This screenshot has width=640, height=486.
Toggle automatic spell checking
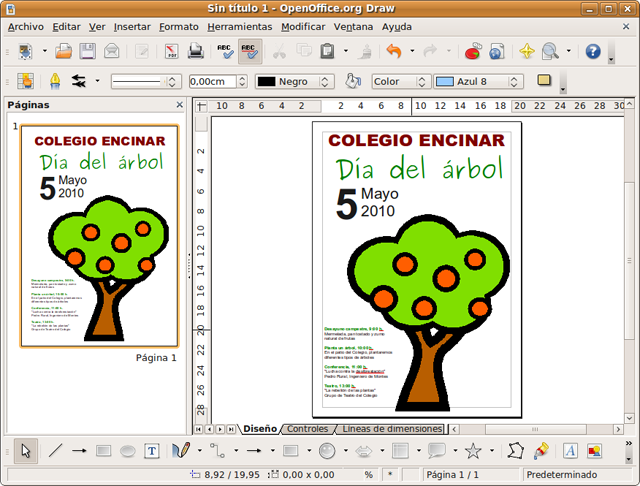(250, 50)
